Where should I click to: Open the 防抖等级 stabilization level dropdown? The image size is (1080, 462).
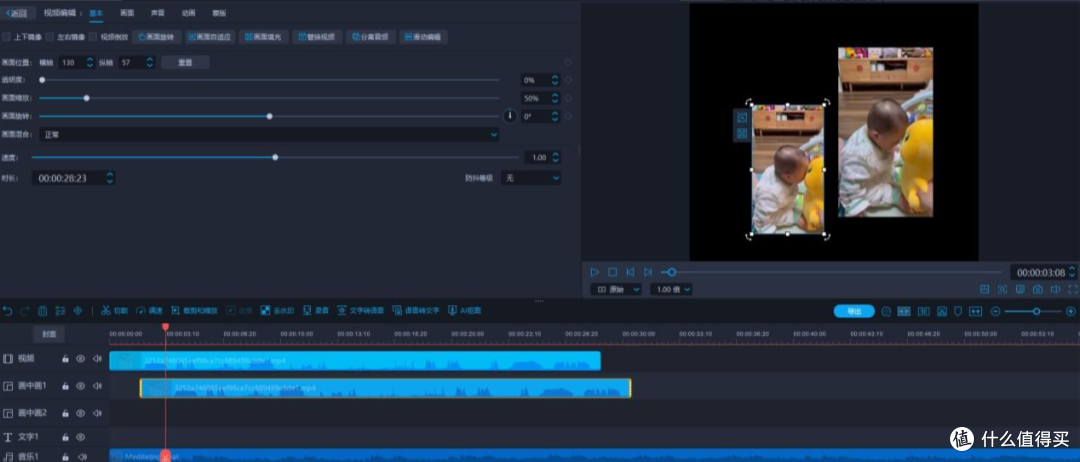pyautogui.click(x=531, y=178)
